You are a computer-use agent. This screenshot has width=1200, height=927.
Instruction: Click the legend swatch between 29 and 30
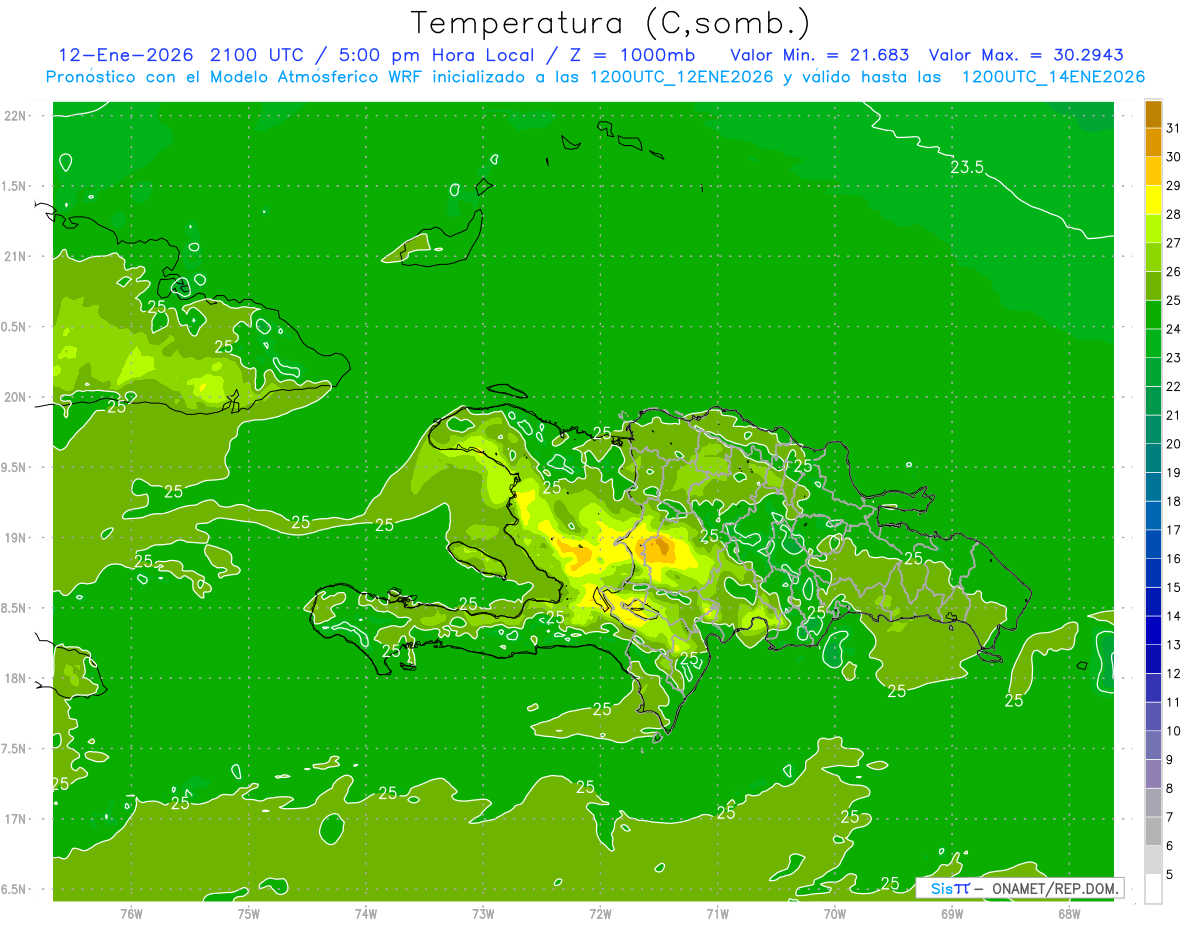point(1153,171)
